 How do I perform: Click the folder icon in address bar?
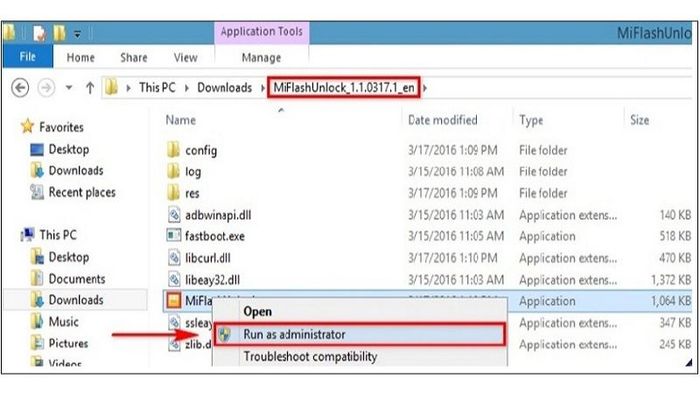coord(112,87)
